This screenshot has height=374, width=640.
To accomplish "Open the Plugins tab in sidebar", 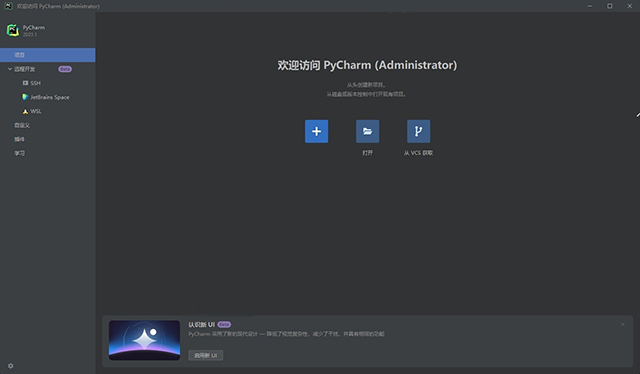I will click(47, 139).
